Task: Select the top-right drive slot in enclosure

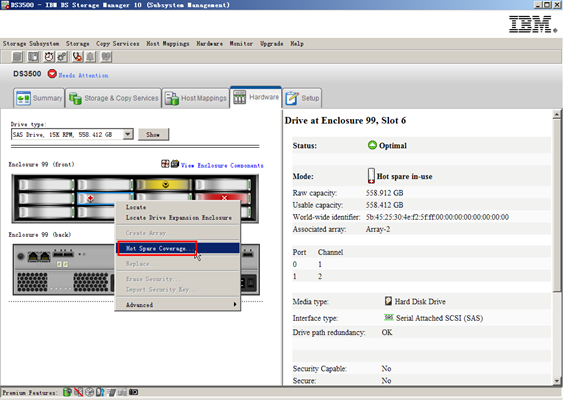Action: point(223,185)
